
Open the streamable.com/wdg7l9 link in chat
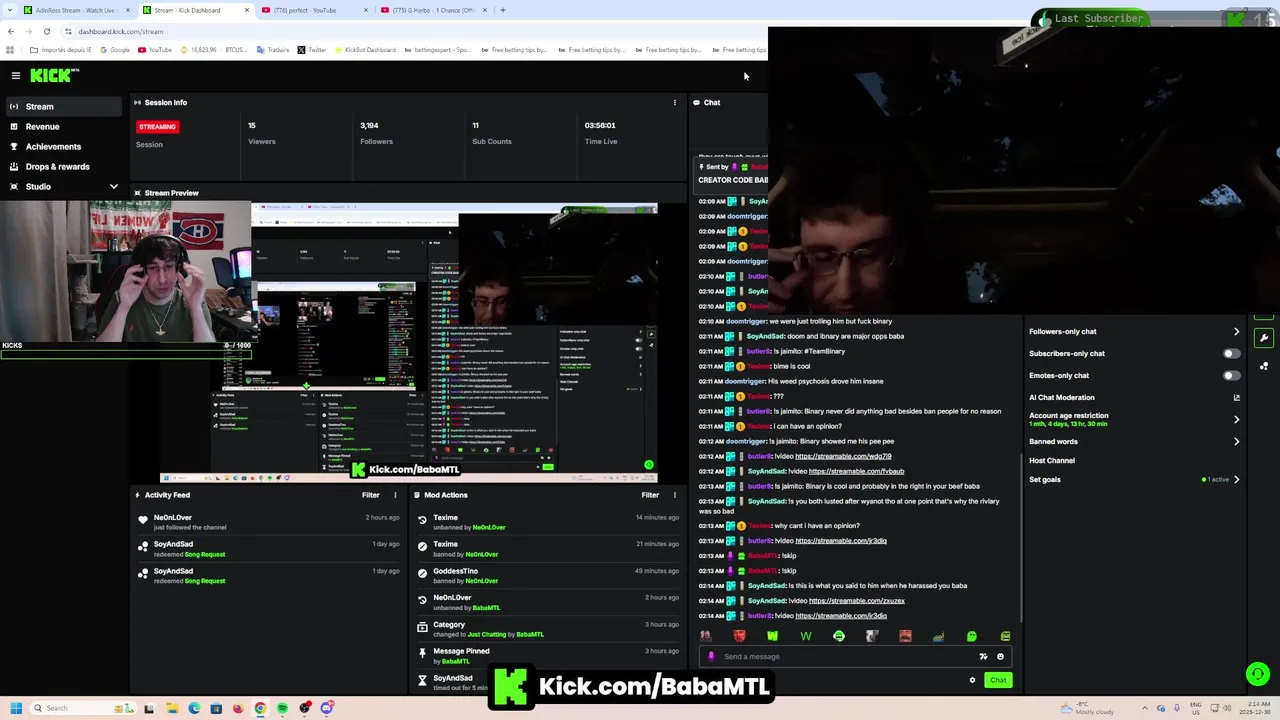click(x=843, y=456)
